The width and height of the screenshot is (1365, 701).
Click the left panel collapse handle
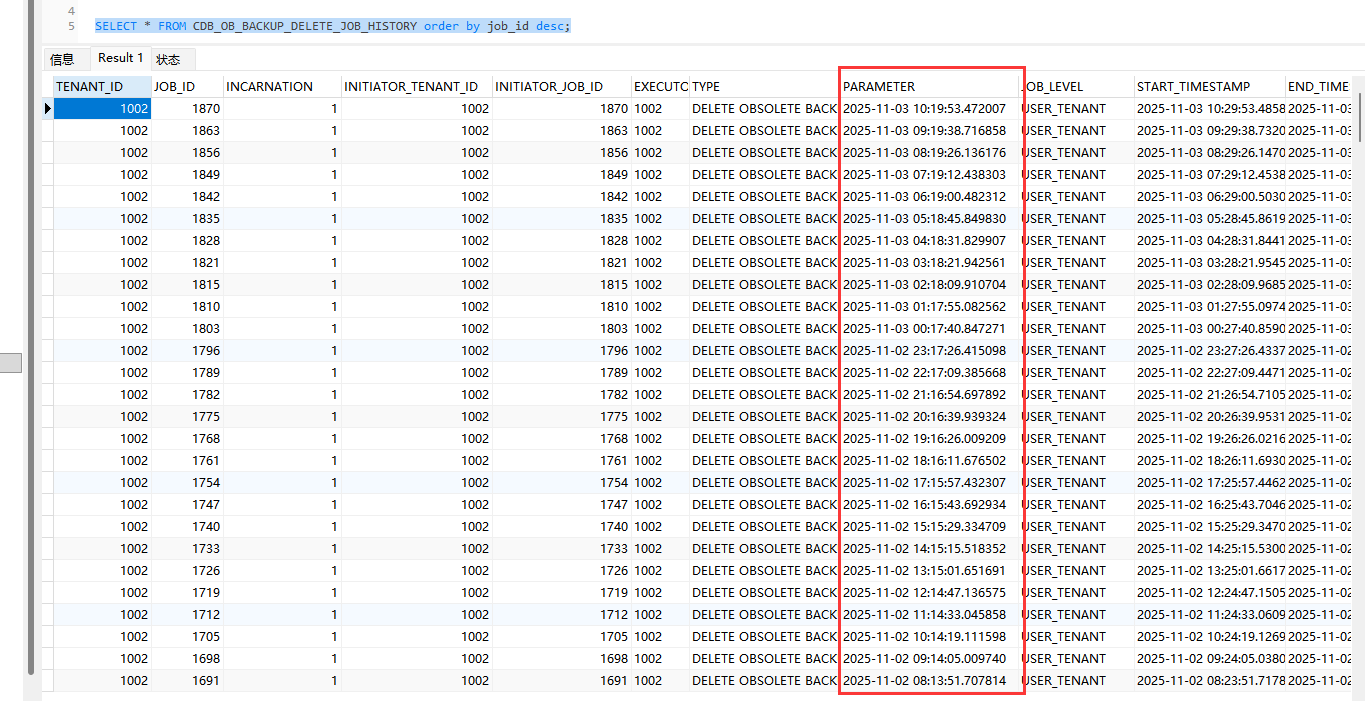pyautogui.click(x=10, y=363)
